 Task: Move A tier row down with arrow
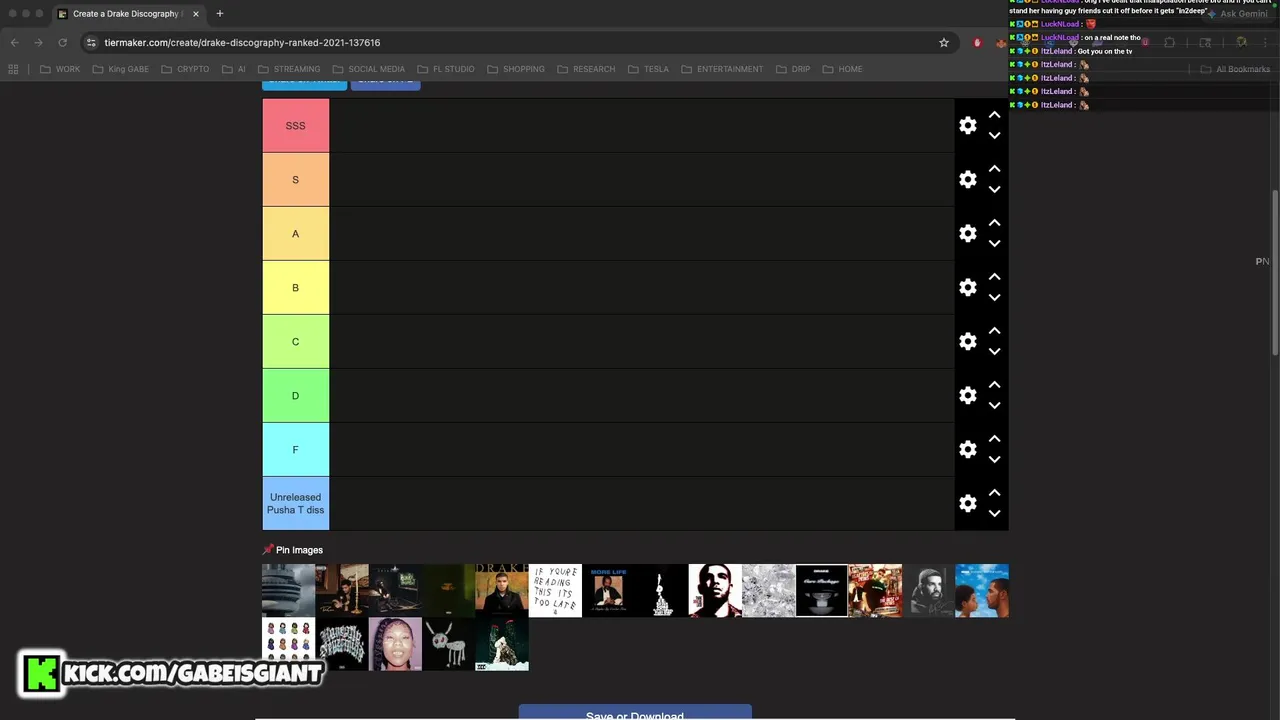pos(994,244)
